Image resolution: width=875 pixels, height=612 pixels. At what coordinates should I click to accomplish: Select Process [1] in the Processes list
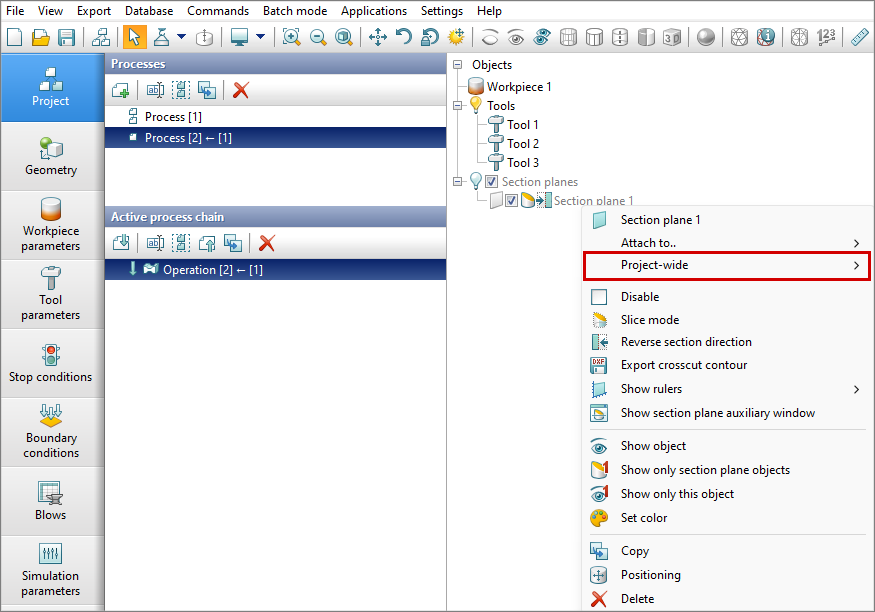click(x=173, y=117)
